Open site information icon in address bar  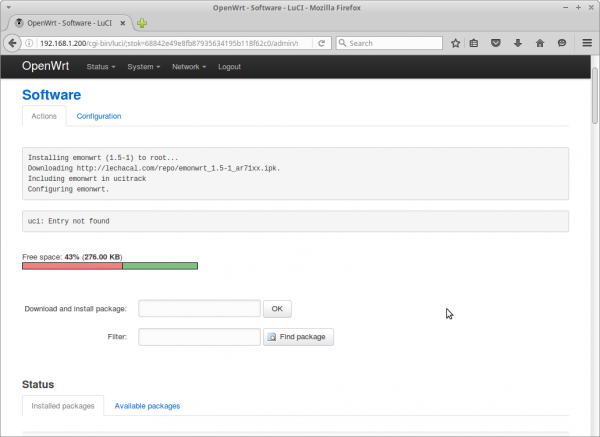tap(29, 43)
